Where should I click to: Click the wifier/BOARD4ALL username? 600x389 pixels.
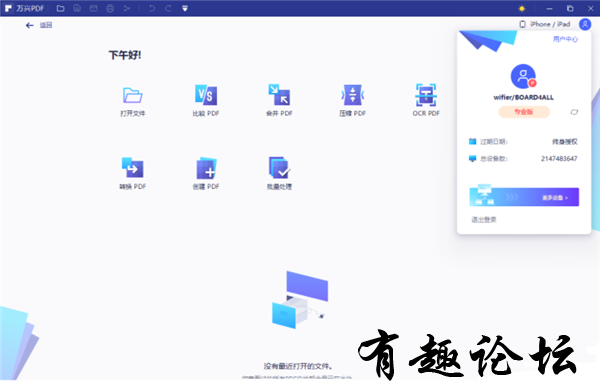click(x=523, y=97)
